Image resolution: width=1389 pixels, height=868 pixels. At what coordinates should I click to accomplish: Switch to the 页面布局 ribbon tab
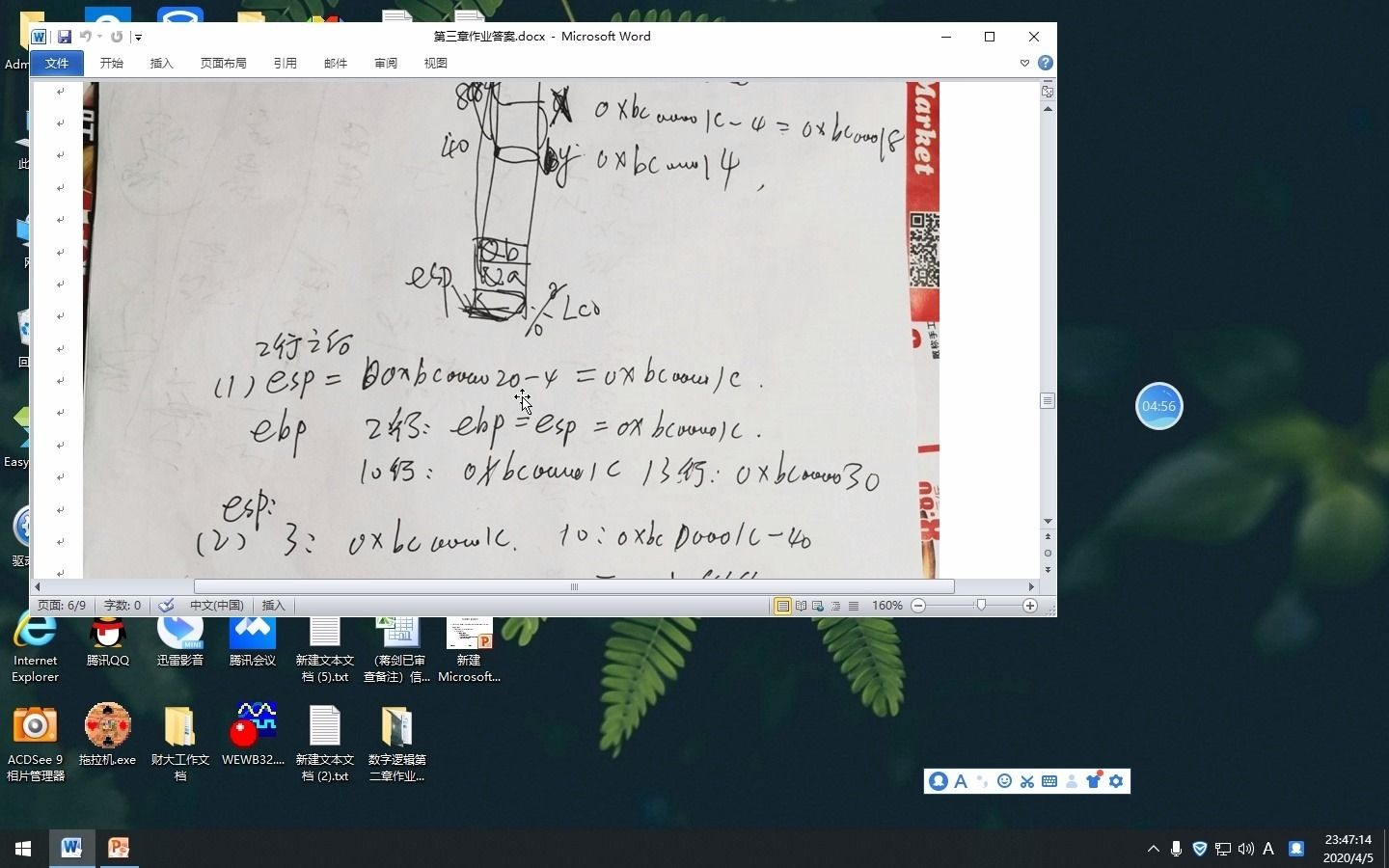[x=224, y=63]
